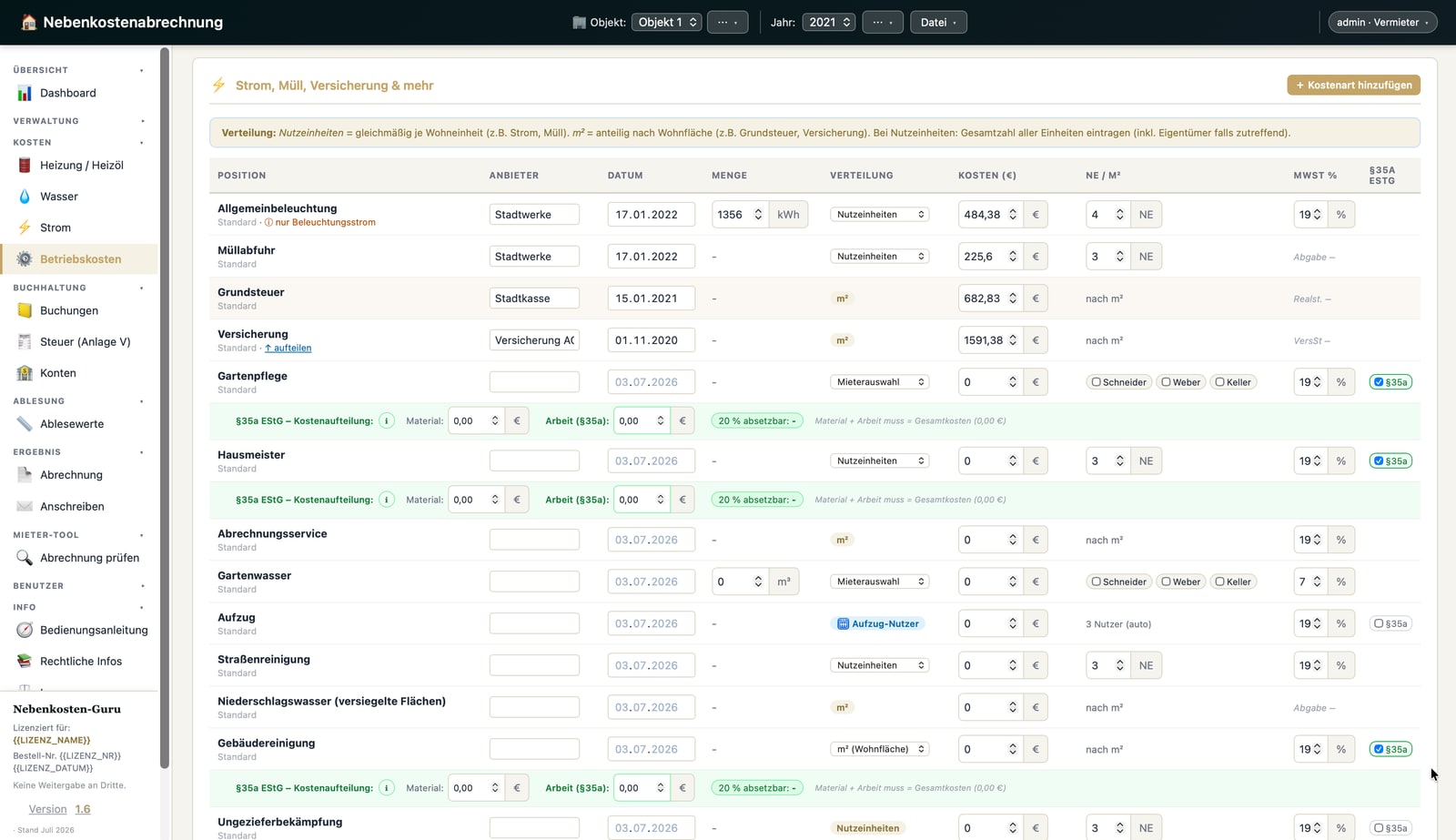
Task: Click Datum field for Müllabfuhr
Action: [x=652, y=257]
